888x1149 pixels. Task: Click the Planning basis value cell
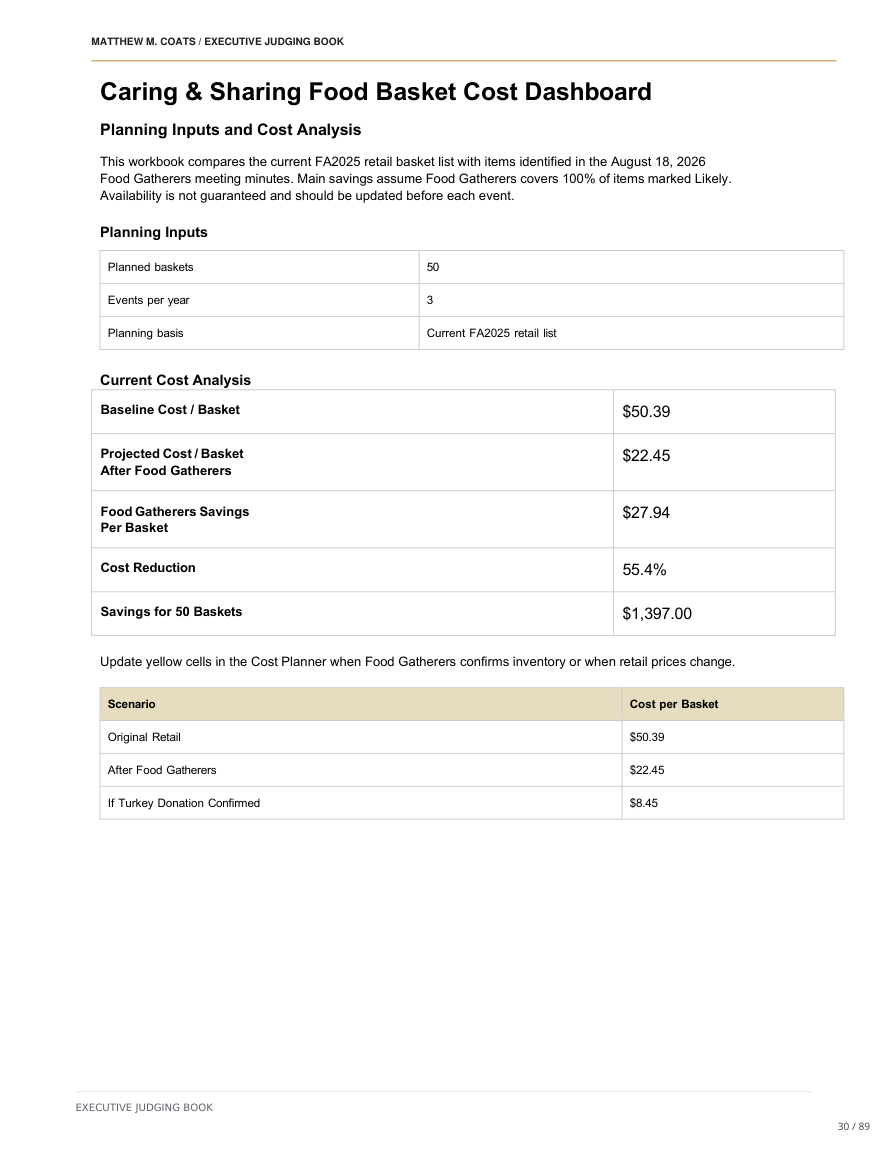click(631, 333)
